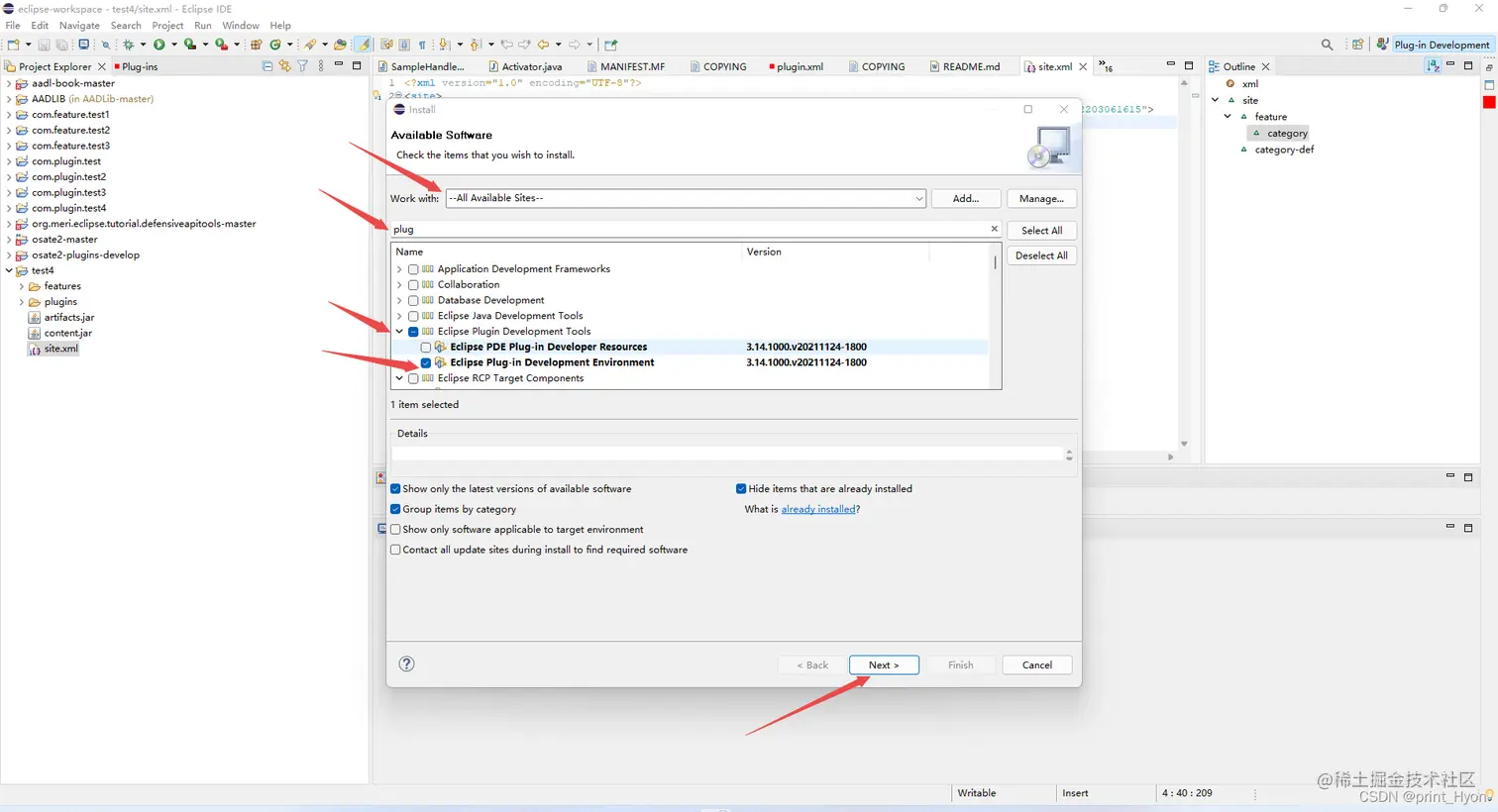Open the Run button dropdown arrow
Screen dimensions: 1498x812
(174, 45)
